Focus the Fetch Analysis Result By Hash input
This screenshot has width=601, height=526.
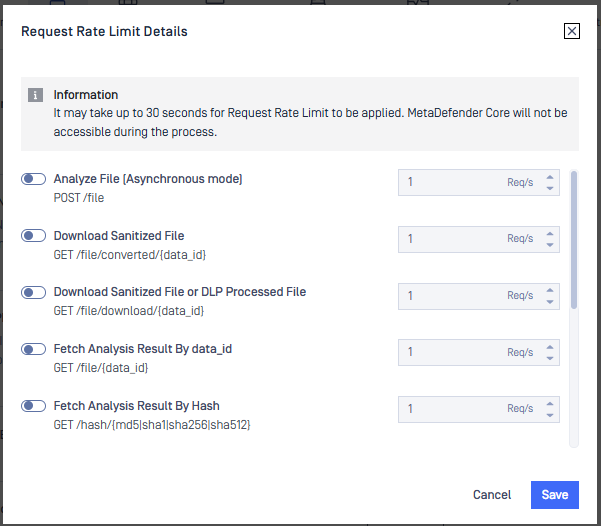click(x=450, y=410)
